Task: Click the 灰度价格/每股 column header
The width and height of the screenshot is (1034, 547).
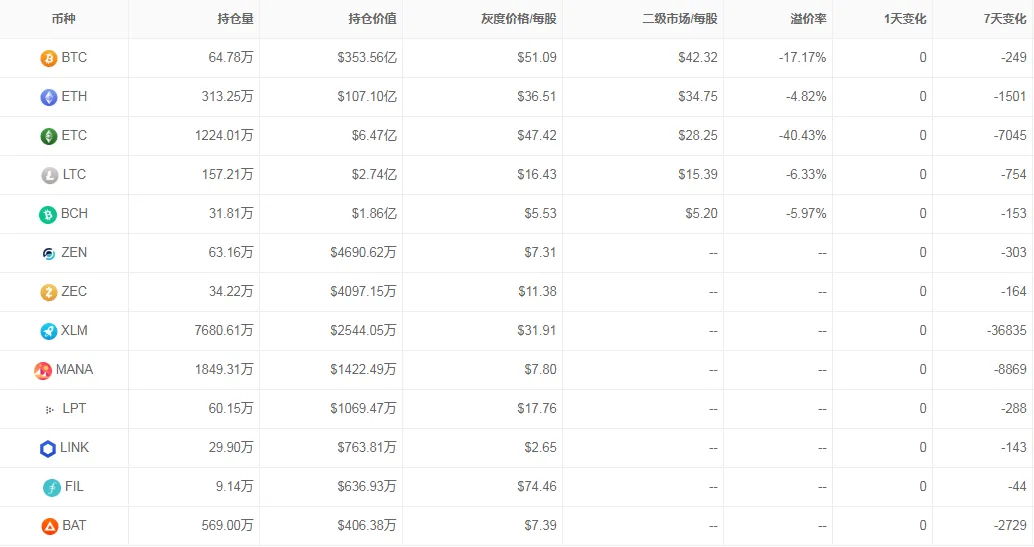Action: pyautogui.click(x=518, y=19)
